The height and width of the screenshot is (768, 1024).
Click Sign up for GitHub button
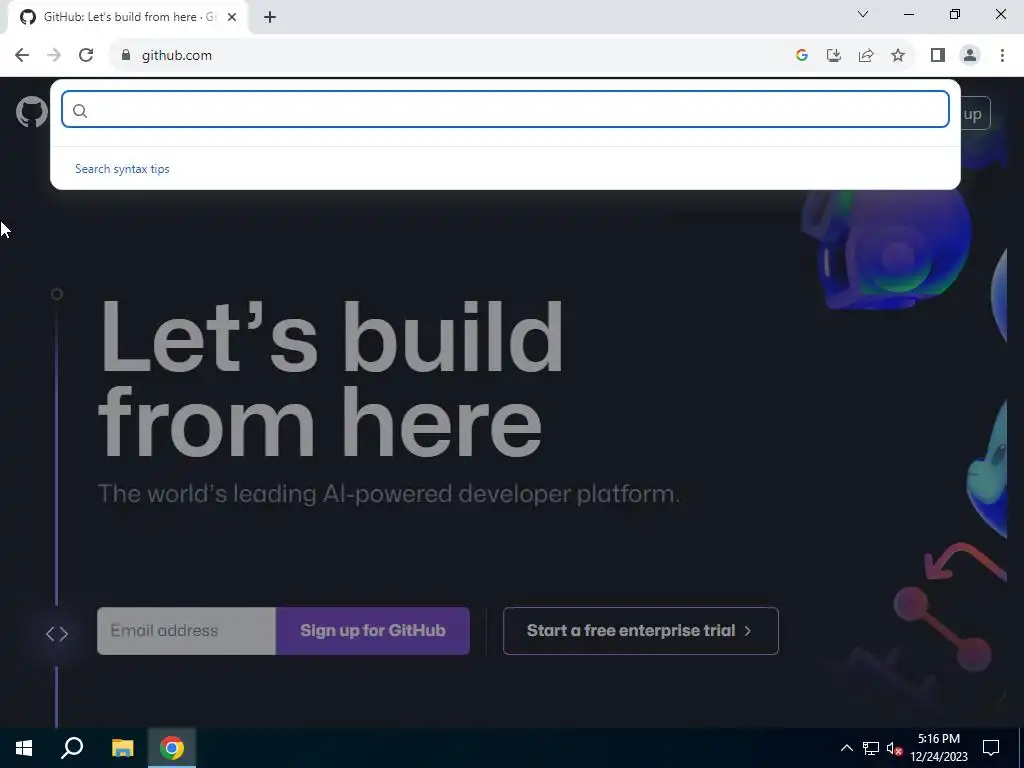373,631
